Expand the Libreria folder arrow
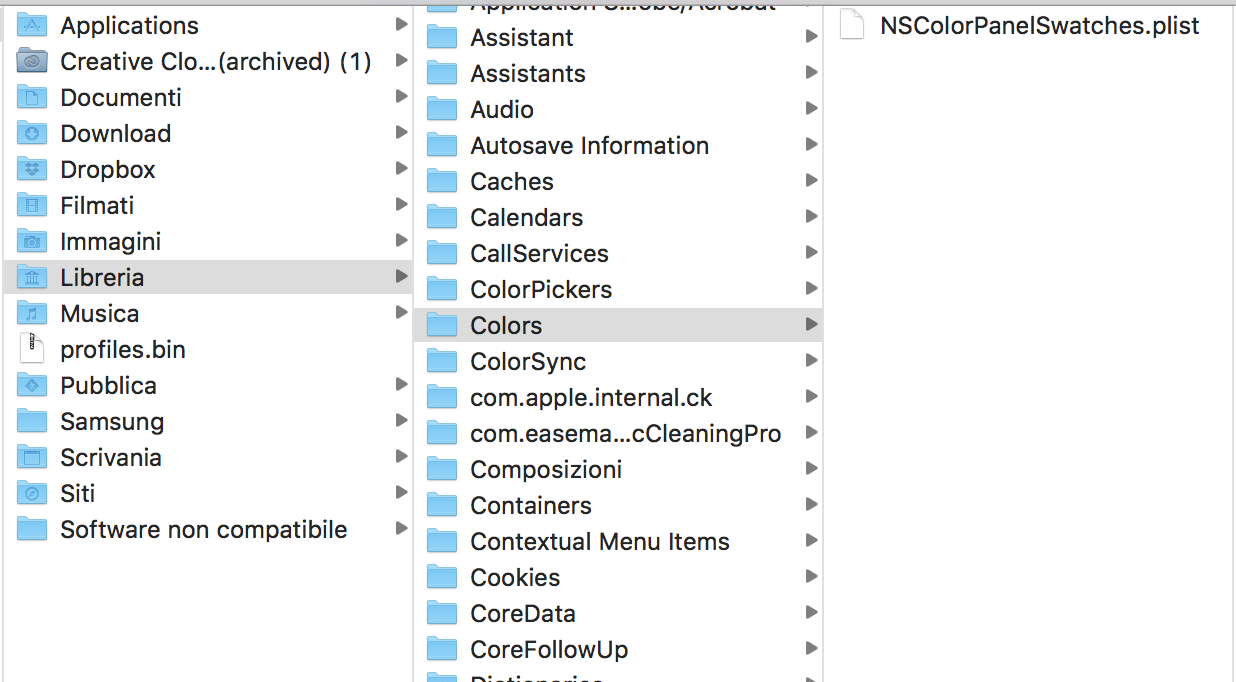Viewport: 1236px width, 682px height. pos(401,277)
